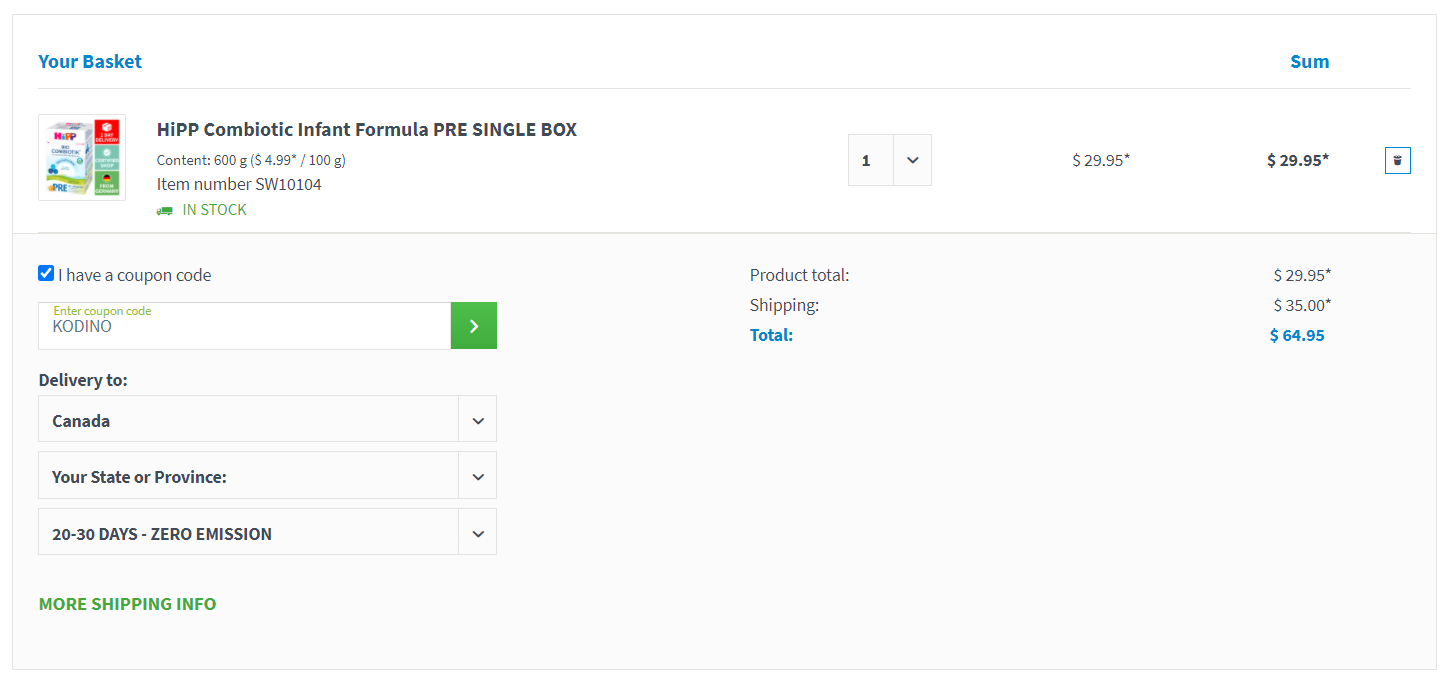The width and height of the screenshot is (1451, 685).
Task: Click the 'I have a coupon code' label
Action: [135, 275]
